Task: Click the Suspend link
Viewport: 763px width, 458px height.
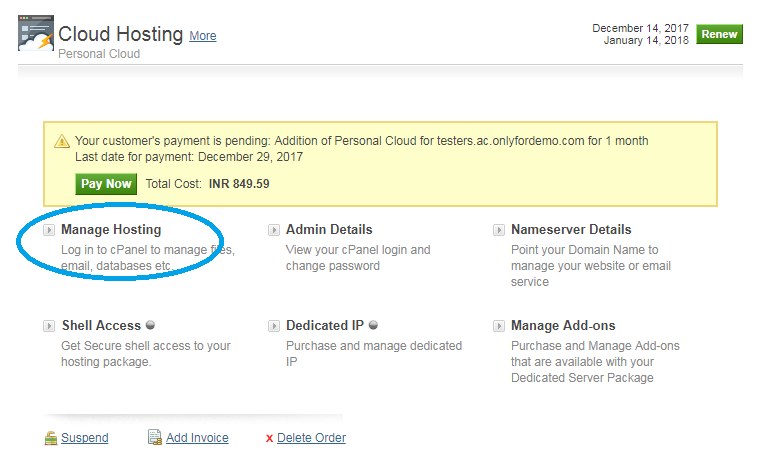Action: click(85, 438)
